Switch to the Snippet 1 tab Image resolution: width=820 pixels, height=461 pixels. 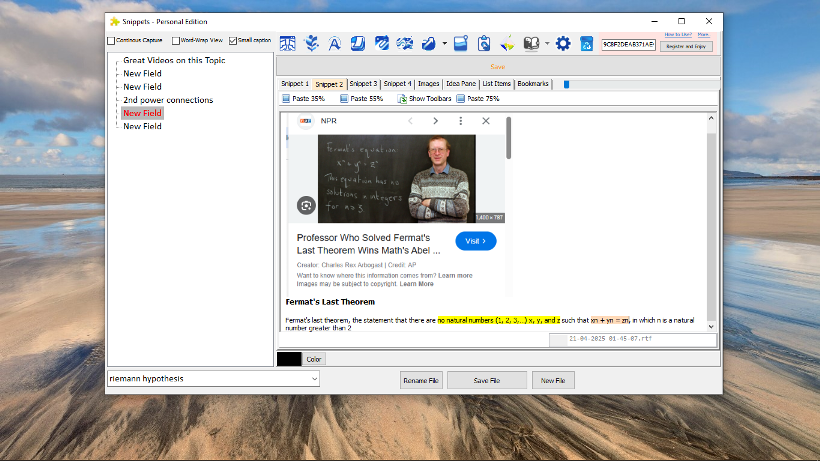point(294,84)
